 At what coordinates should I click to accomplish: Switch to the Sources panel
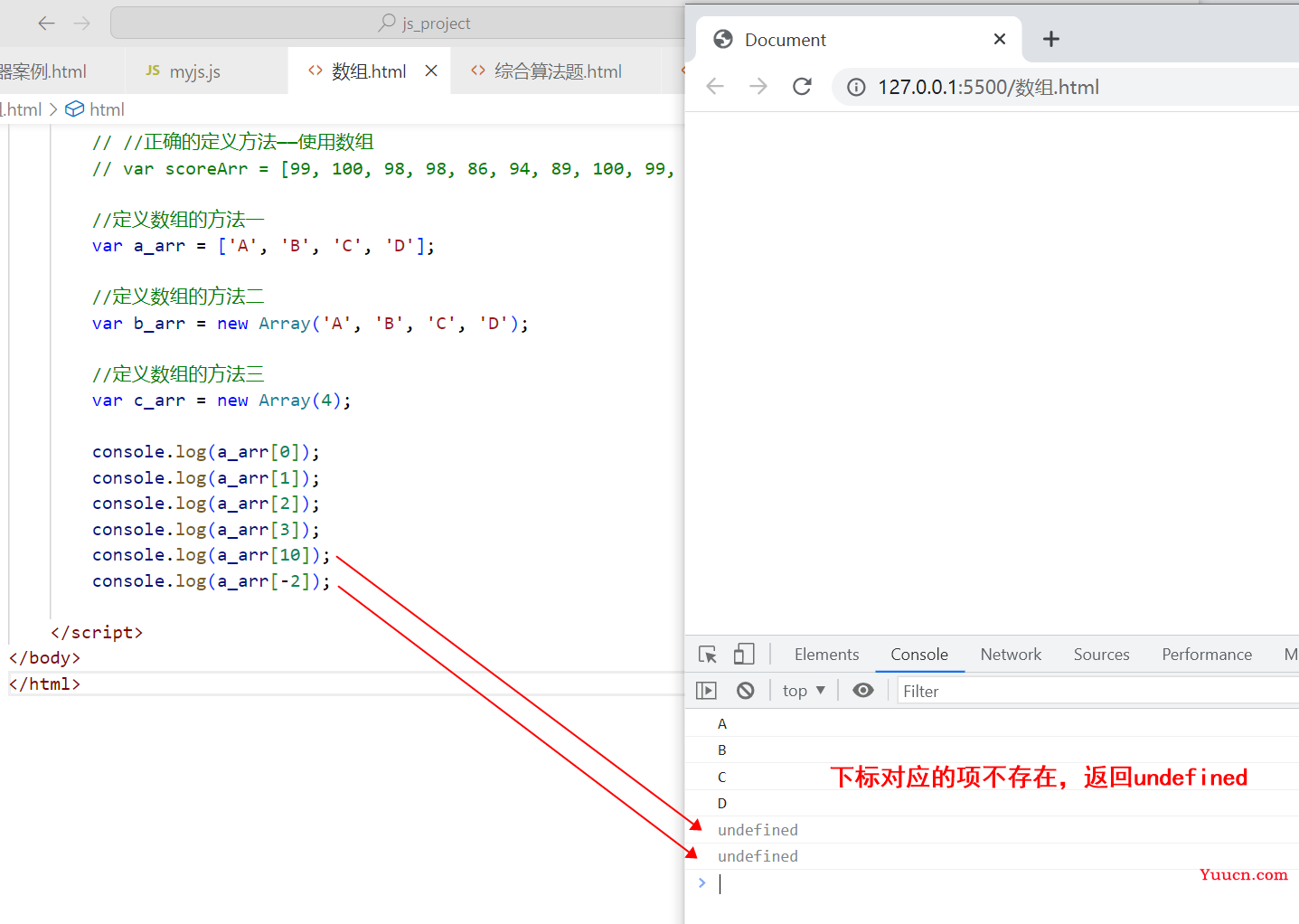1101,655
